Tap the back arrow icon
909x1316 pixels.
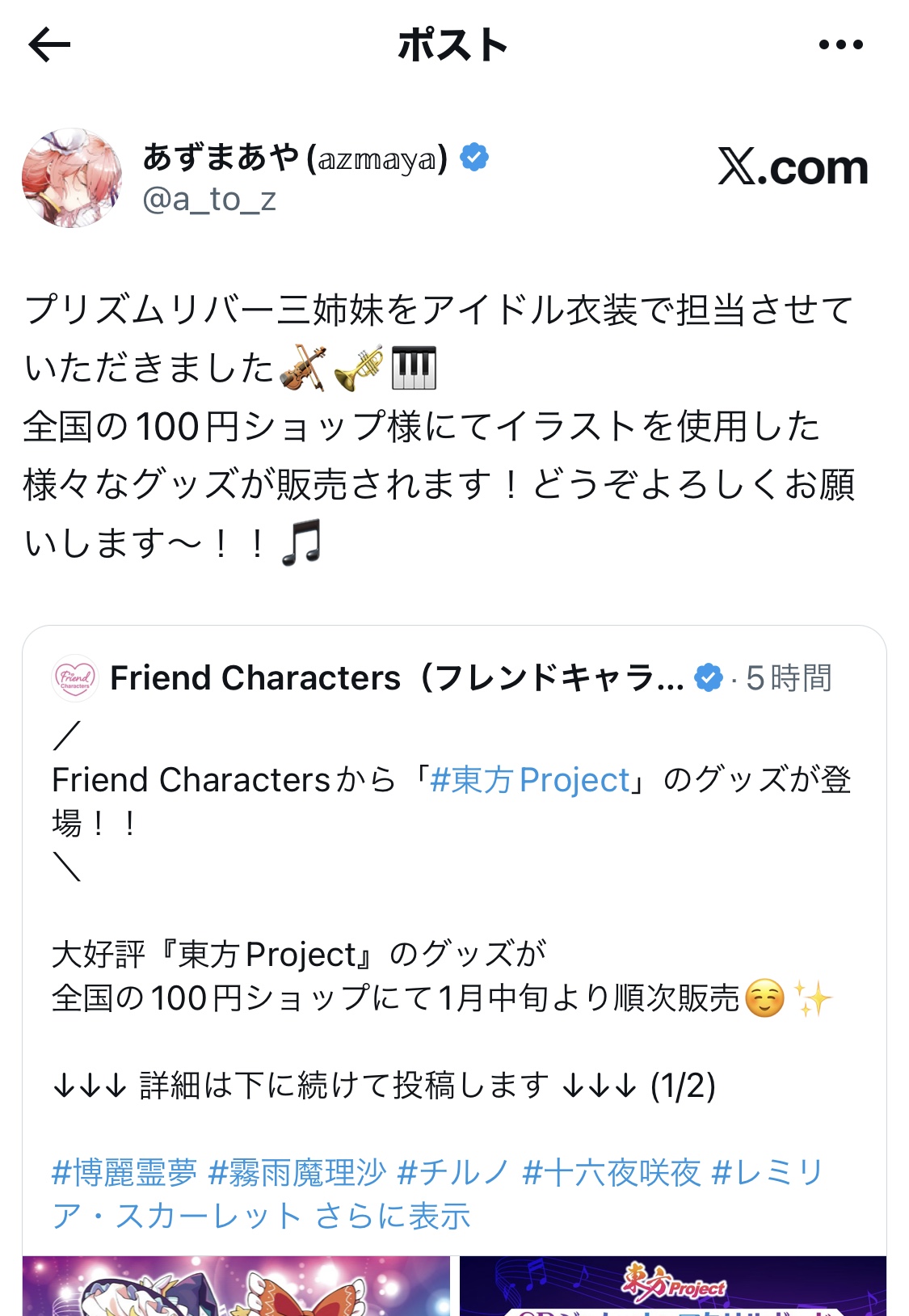[x=50, y=45]
